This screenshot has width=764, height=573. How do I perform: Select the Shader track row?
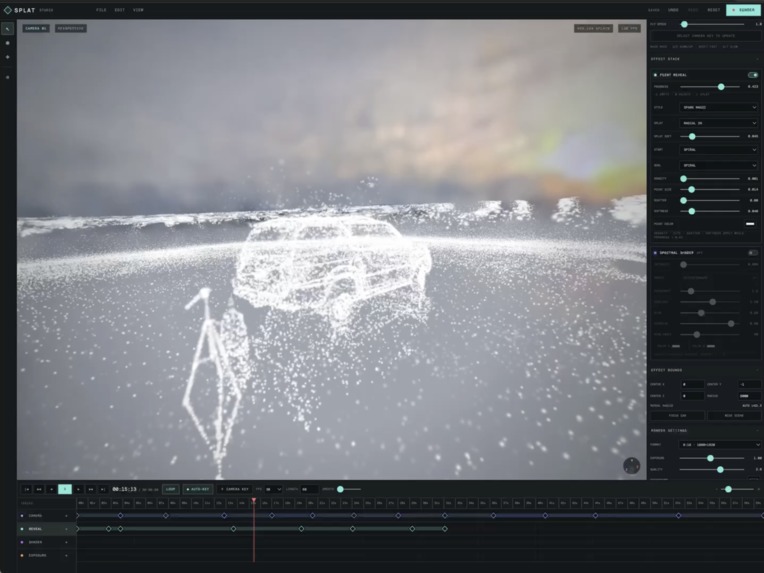click(x=46, y=542)
